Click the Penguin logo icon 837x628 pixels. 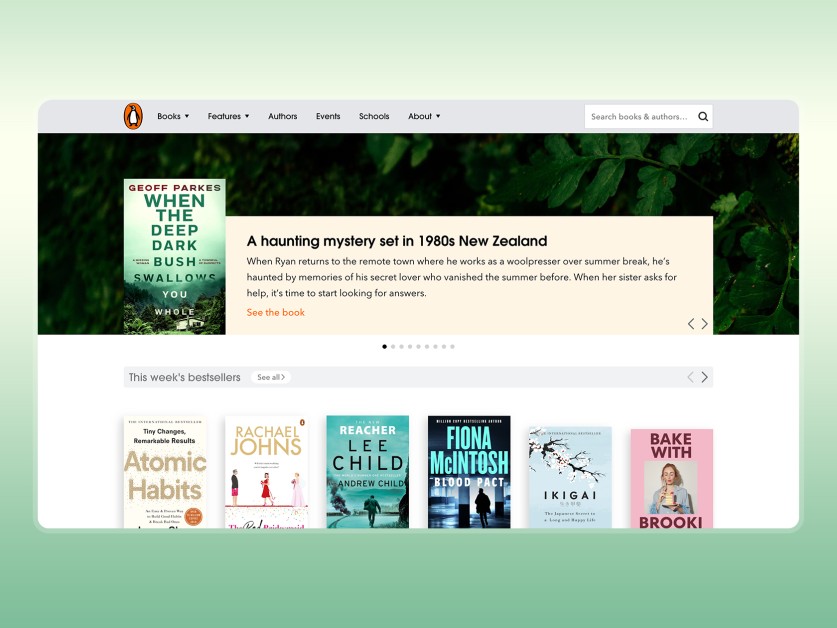pyautogui.click(x=133, y=116)
